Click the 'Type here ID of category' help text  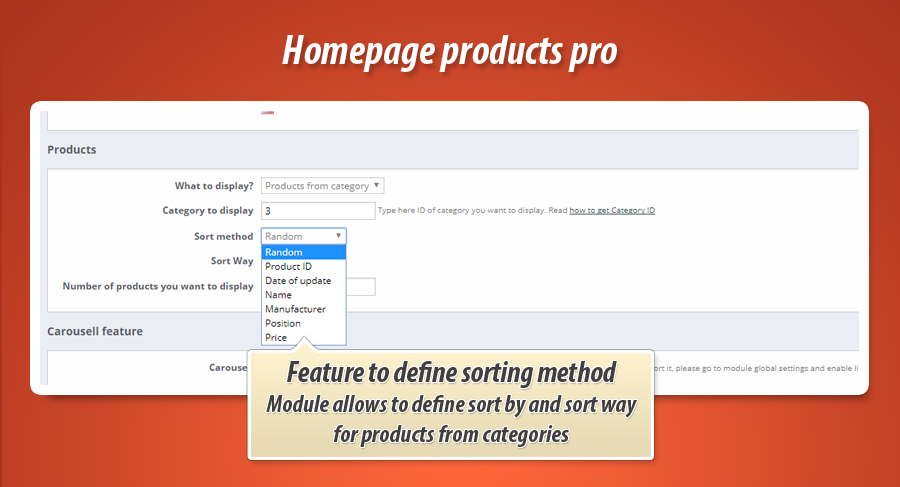point(472,211)
